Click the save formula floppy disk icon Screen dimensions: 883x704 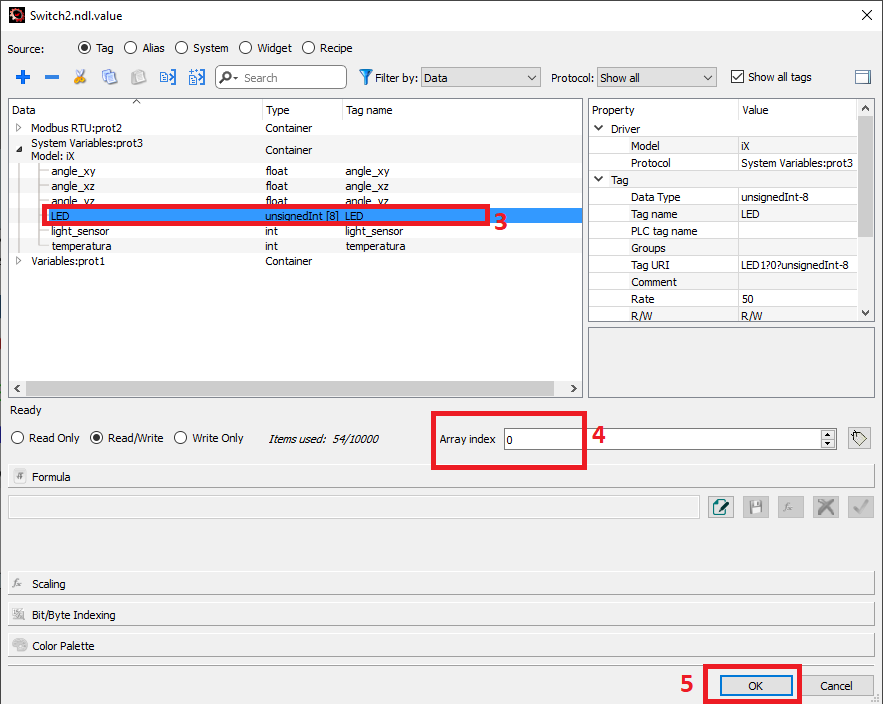pos(756,507)
